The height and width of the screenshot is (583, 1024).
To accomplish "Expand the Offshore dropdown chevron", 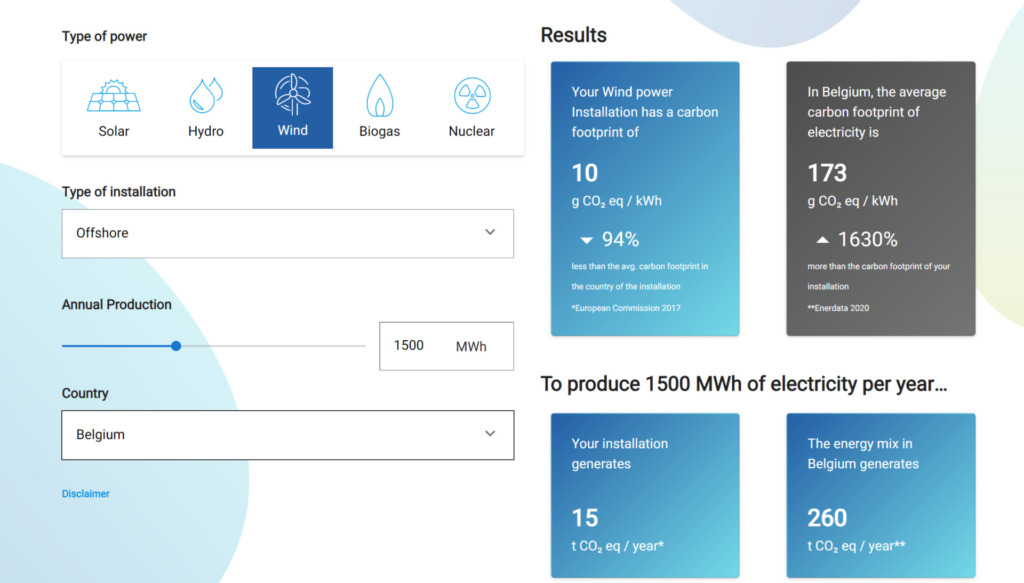I will pyautogui.click(x=490, y=232).
